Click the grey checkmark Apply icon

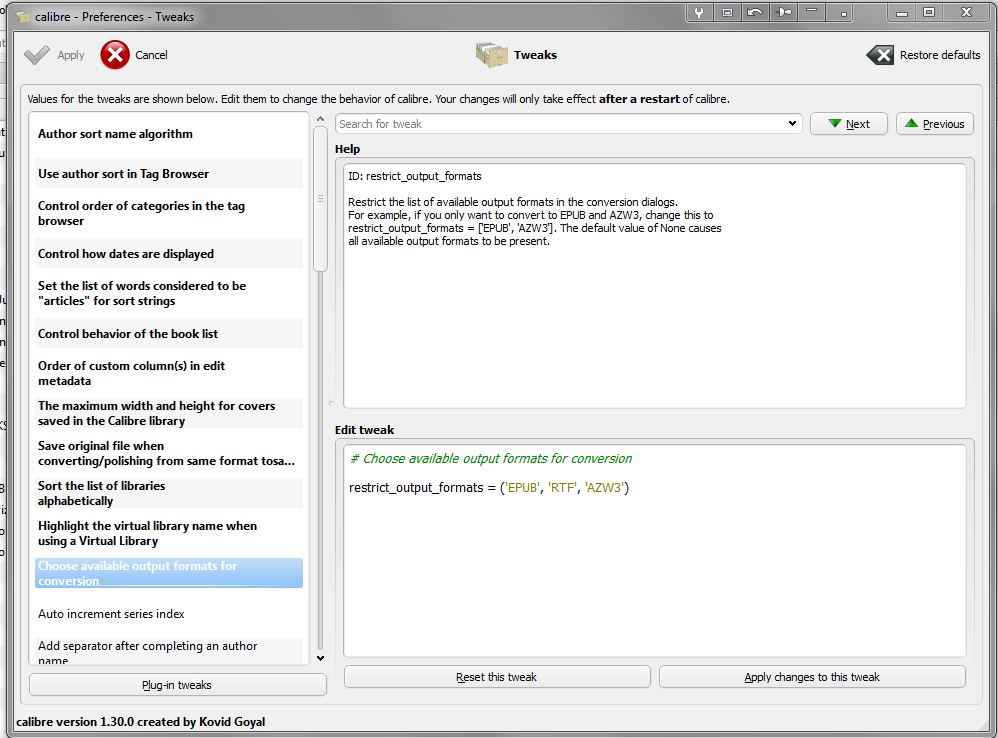click(x=36, y=55)
